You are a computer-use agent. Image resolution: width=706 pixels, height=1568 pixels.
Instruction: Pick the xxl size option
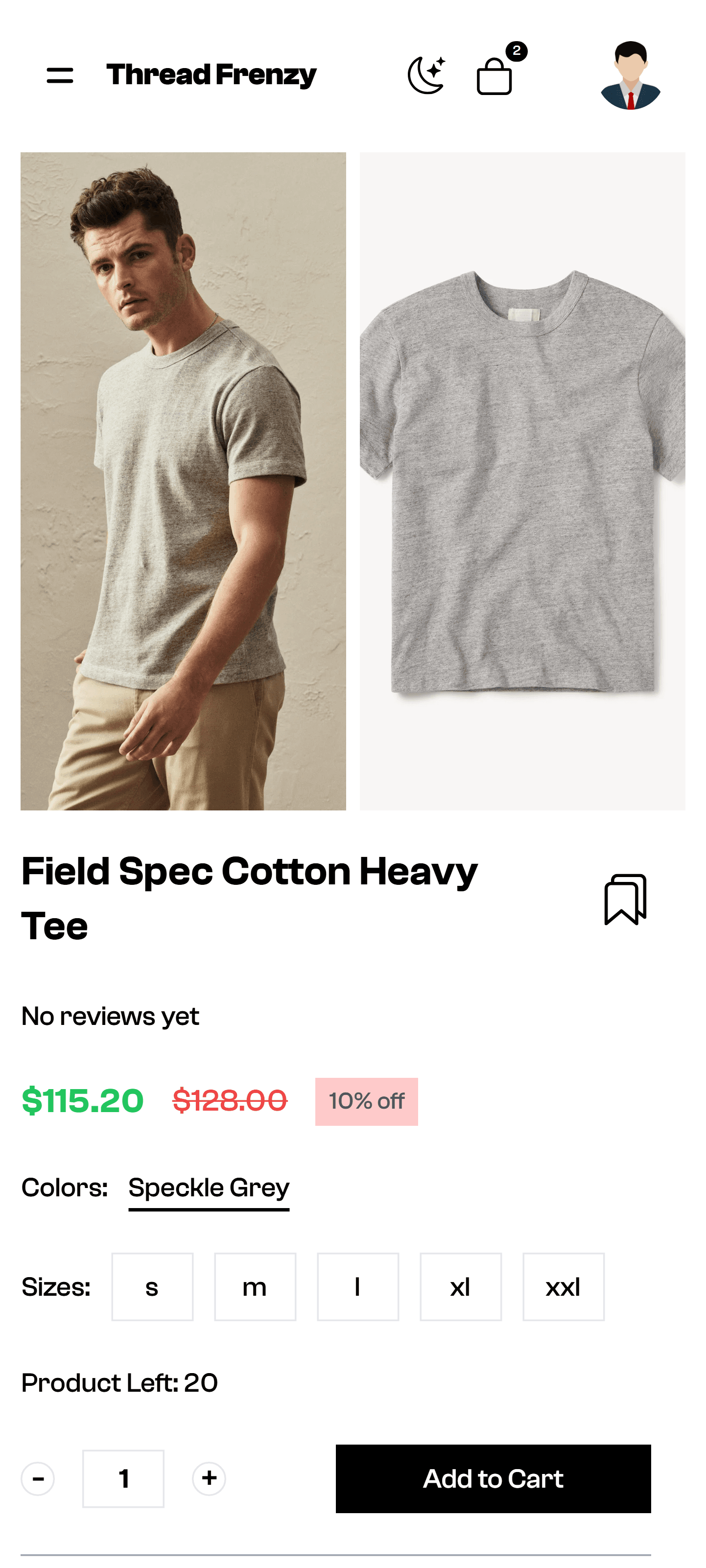click(x=563, y=1287)
